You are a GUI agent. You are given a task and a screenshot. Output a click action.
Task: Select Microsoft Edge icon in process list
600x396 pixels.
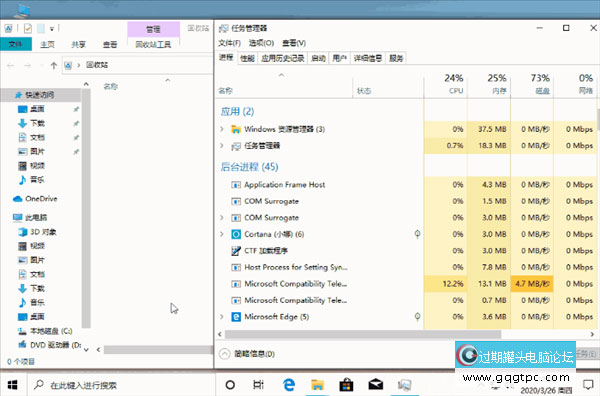coord(236,316)
